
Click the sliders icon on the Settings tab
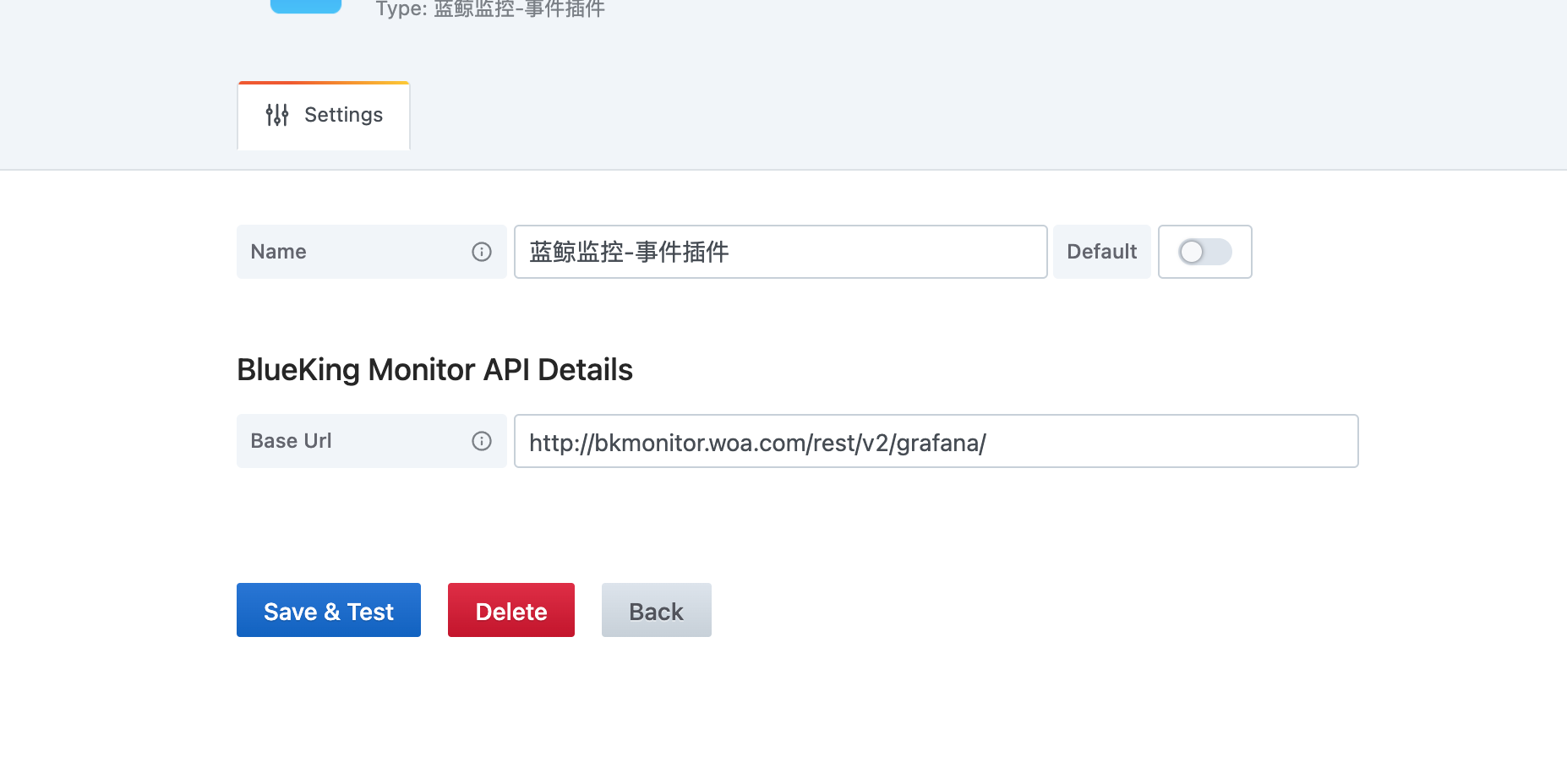pyautogui.click(x=277, y=115)
